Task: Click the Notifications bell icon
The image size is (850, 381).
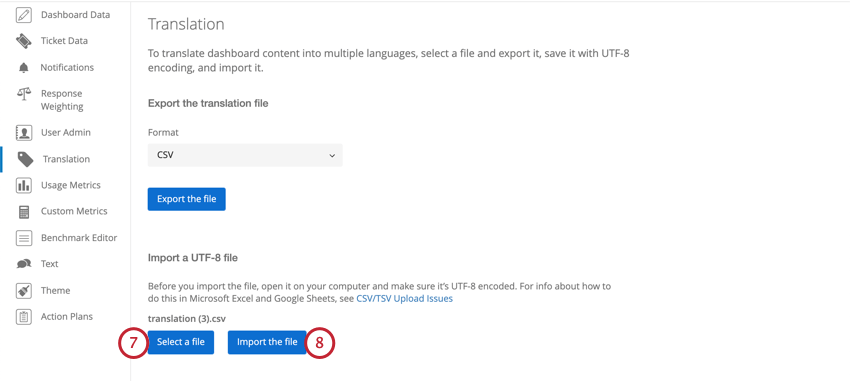Action: point(24,68)
